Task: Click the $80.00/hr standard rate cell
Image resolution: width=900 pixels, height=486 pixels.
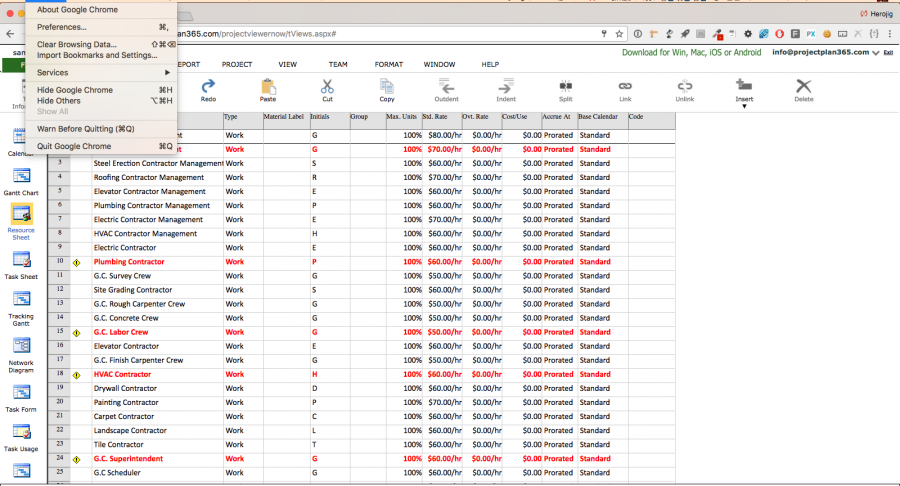Action: click(442, 135)
